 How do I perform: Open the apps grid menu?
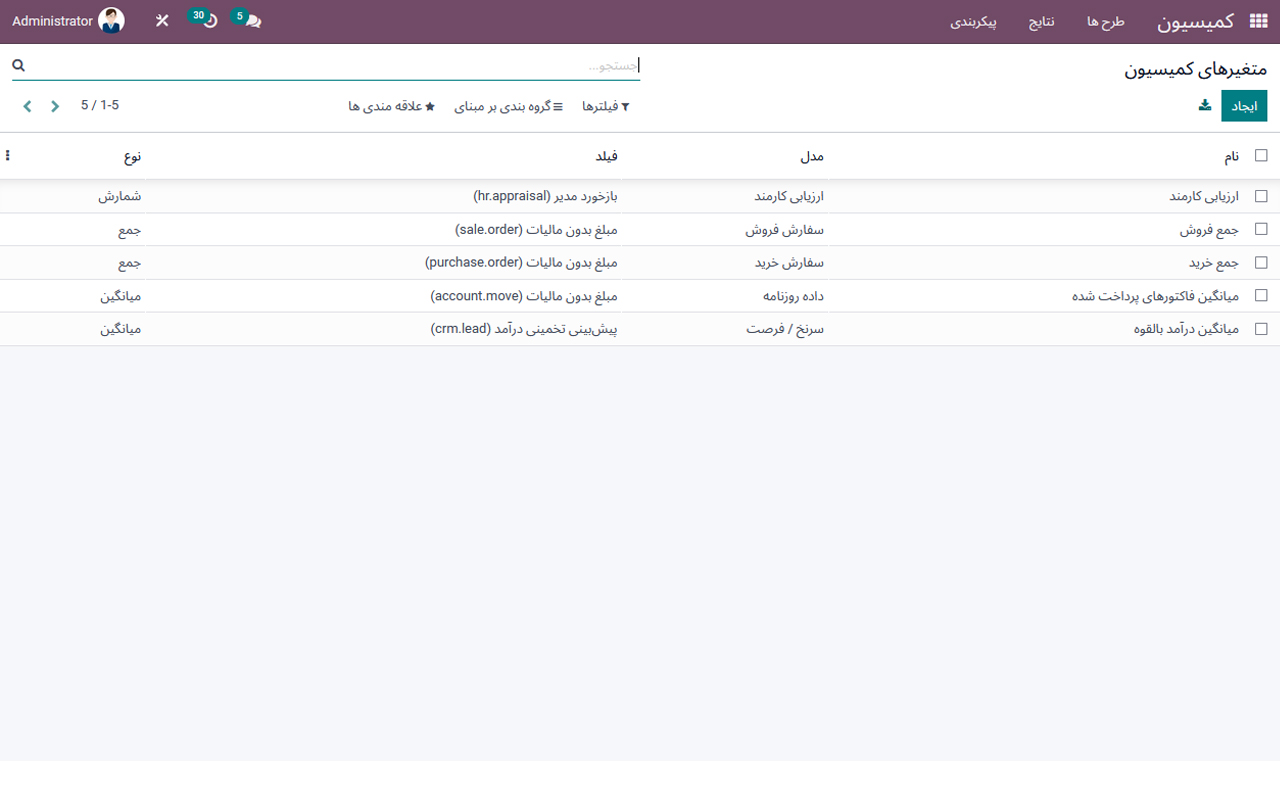(1259, 20)
